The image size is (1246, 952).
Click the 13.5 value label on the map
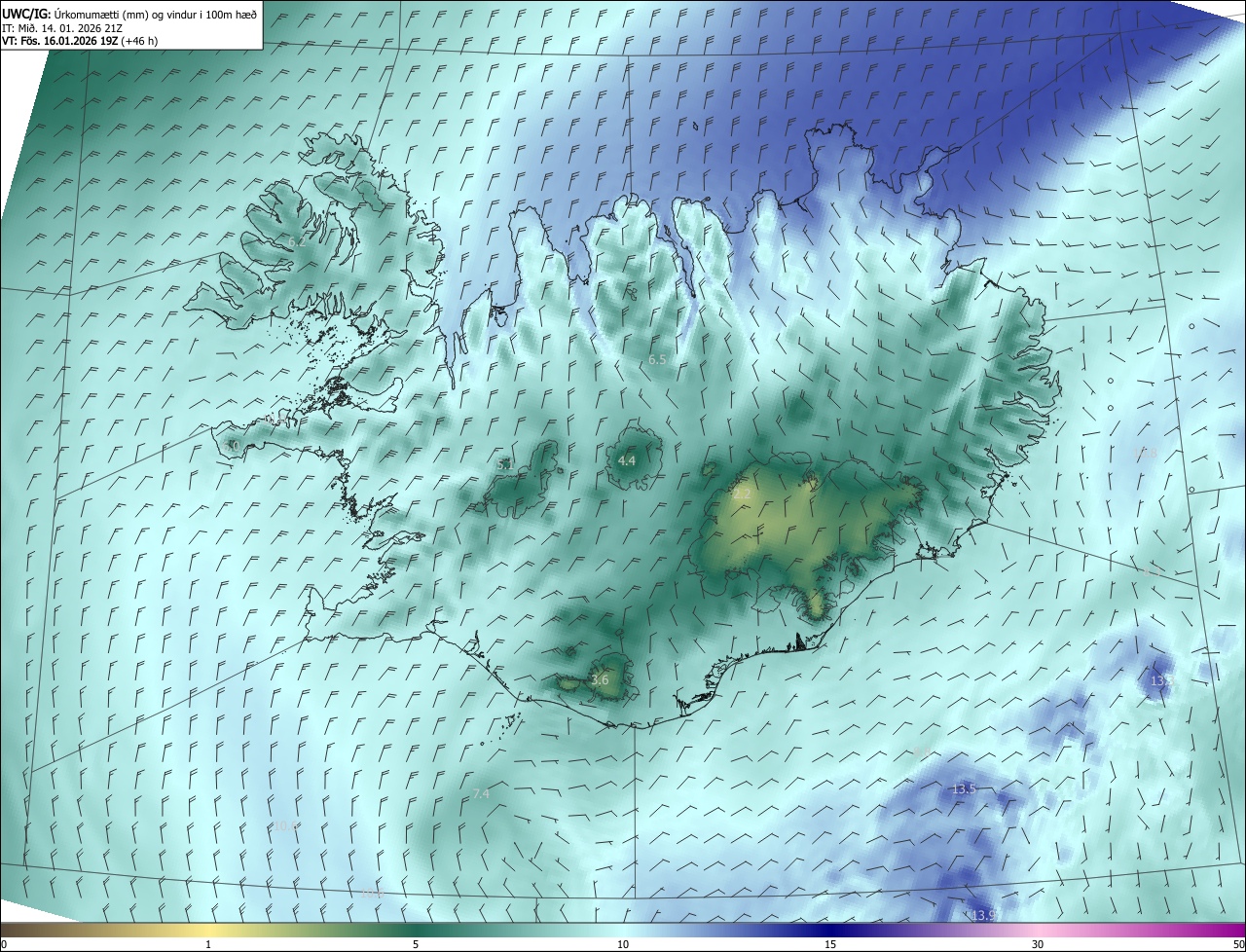964,789
